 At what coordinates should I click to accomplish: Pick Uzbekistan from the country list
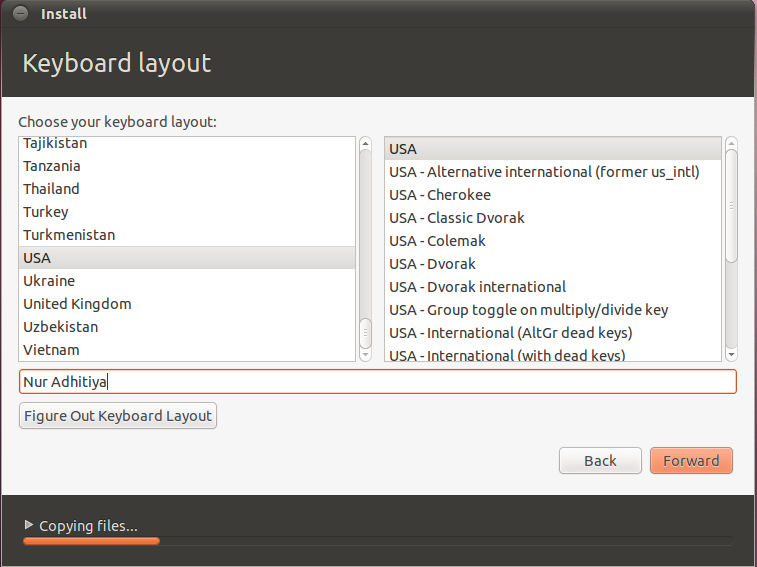coord(187,327)
